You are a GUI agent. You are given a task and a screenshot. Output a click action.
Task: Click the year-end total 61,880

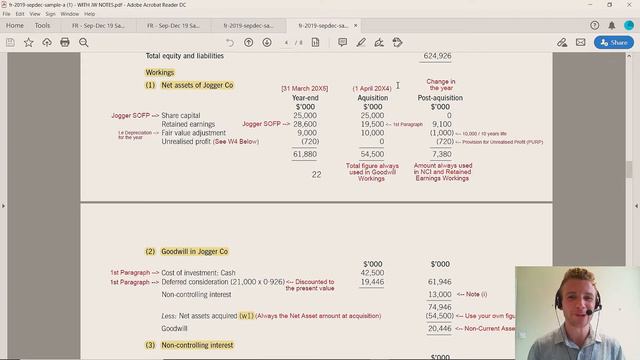[304, 154]
